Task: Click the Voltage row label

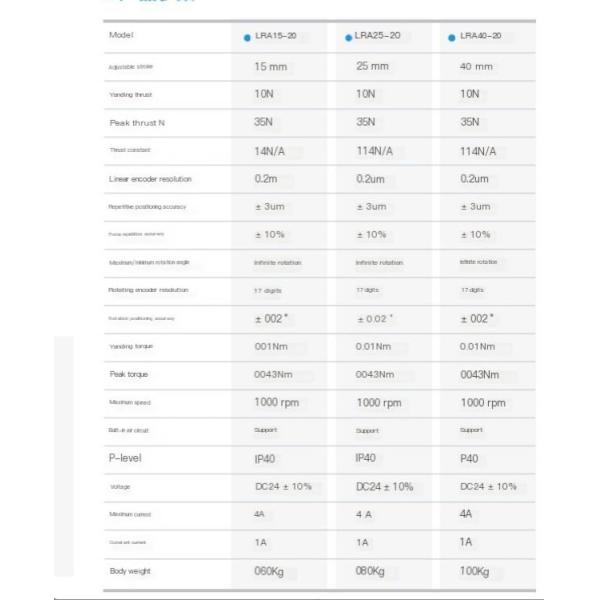Action: (x=120, y=486)
